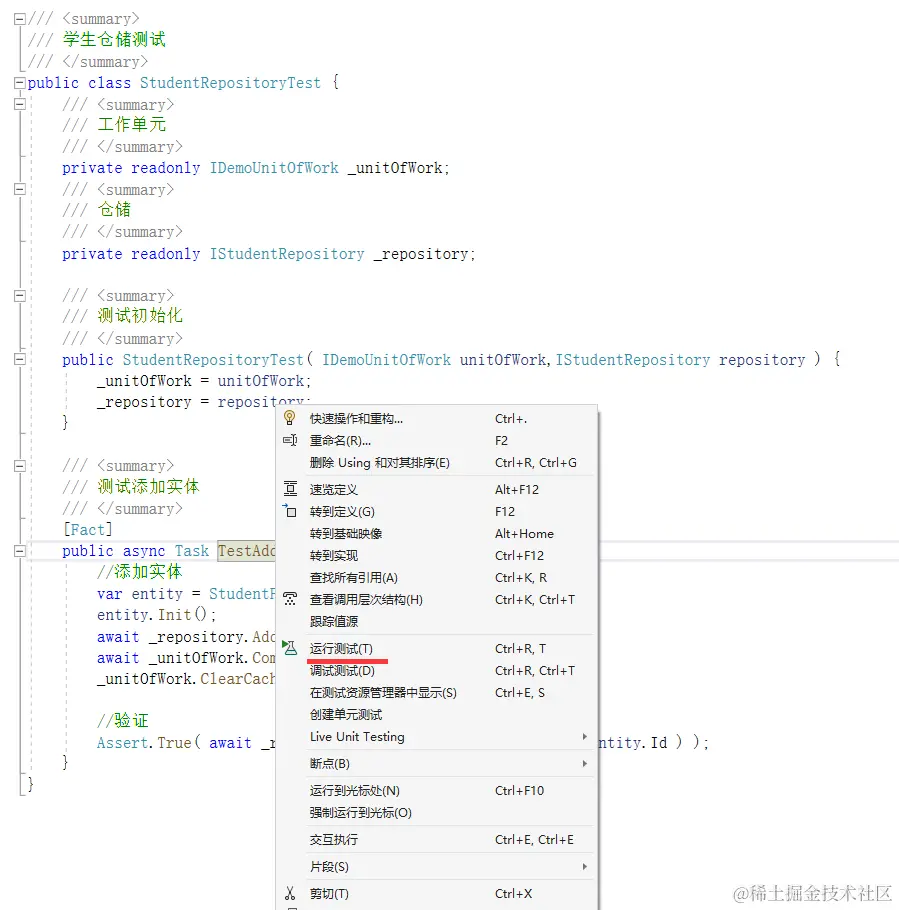Open 查看调用层次结构(H)
Viewport: 899px width, 910px height.
pos(436,600)
